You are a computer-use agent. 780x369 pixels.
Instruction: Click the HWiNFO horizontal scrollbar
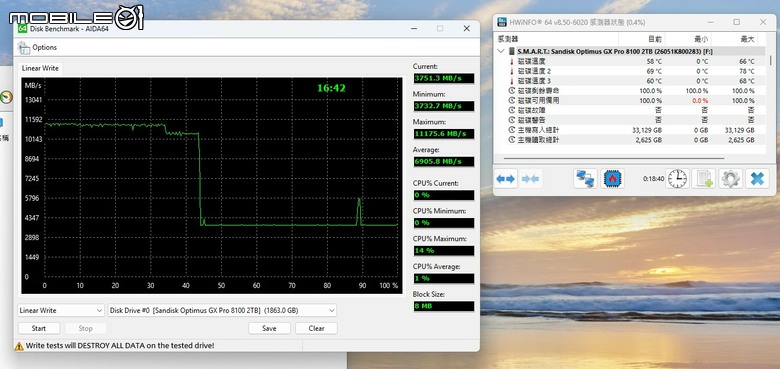click(614, 159)
